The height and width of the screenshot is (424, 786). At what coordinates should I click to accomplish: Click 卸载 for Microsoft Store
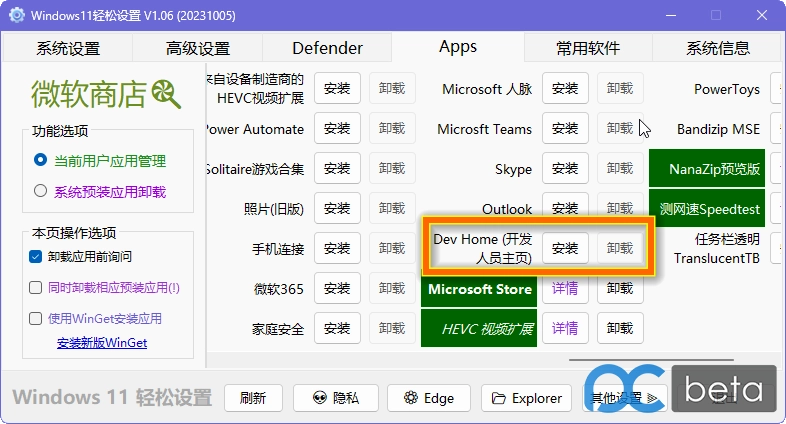coord(620,288)
